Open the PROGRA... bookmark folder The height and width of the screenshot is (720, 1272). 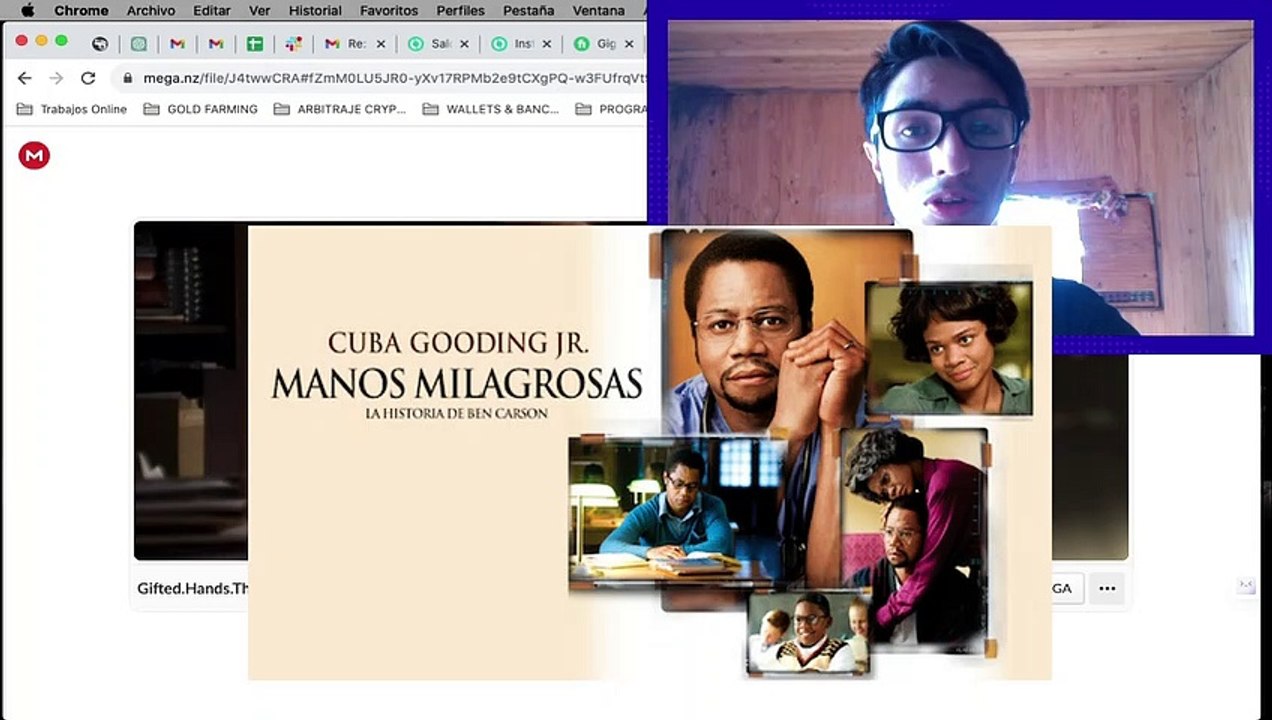(611, 109)
